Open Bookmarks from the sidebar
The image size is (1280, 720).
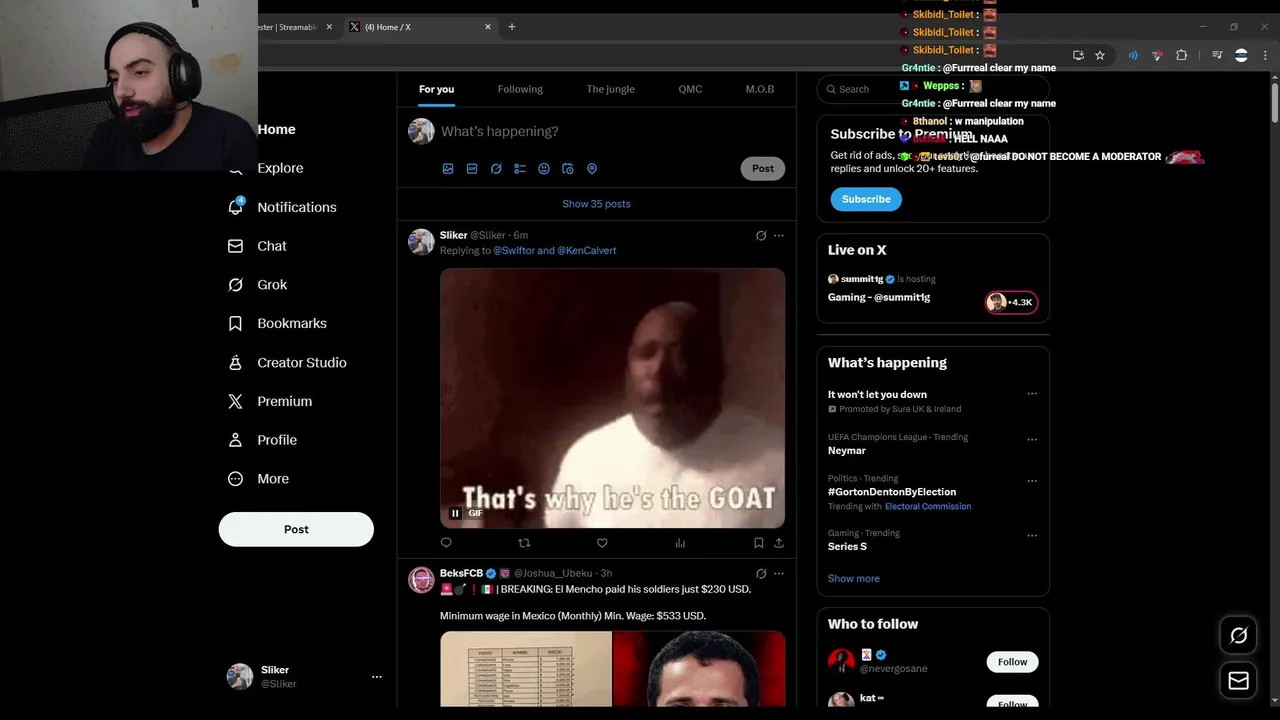tap(278, 323)
